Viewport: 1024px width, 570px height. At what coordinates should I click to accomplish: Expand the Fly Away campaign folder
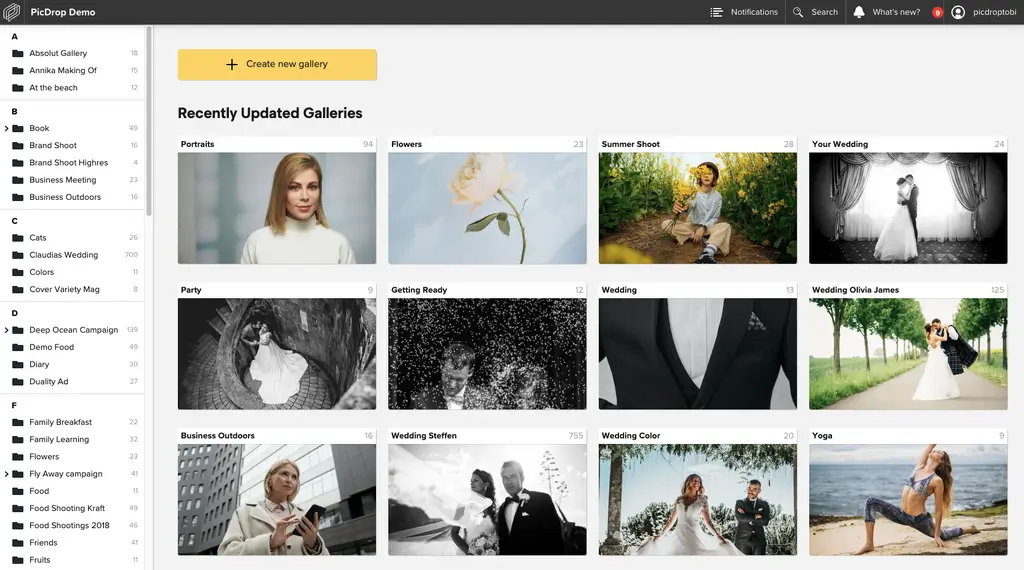coord(7,474)
